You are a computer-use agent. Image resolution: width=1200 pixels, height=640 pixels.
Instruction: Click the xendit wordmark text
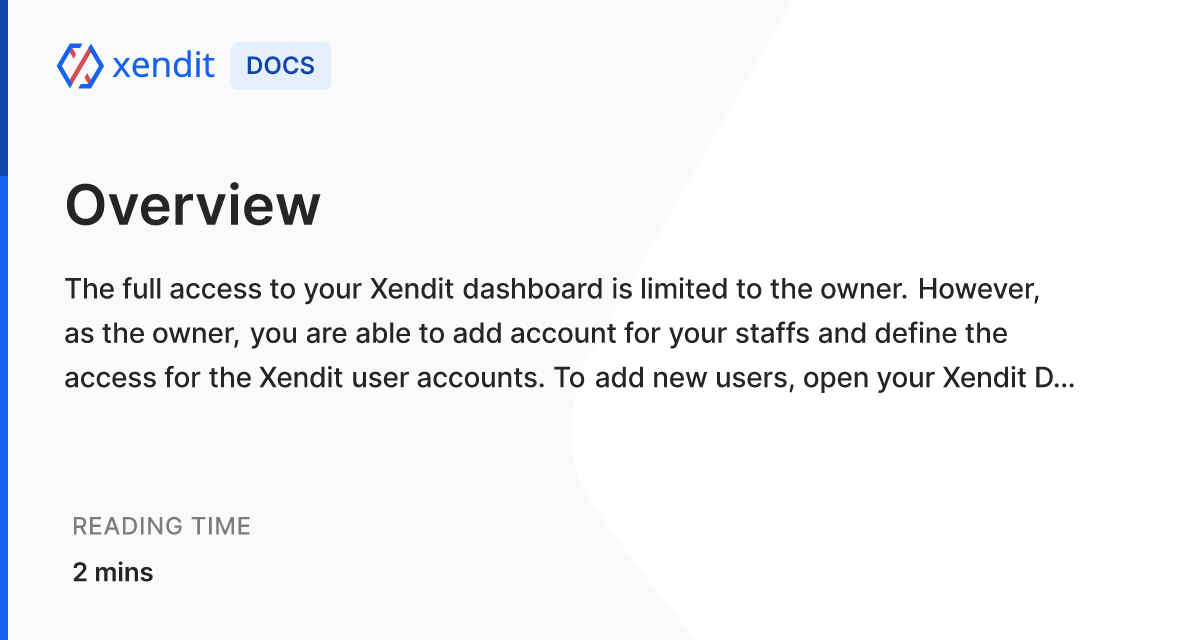163,66
